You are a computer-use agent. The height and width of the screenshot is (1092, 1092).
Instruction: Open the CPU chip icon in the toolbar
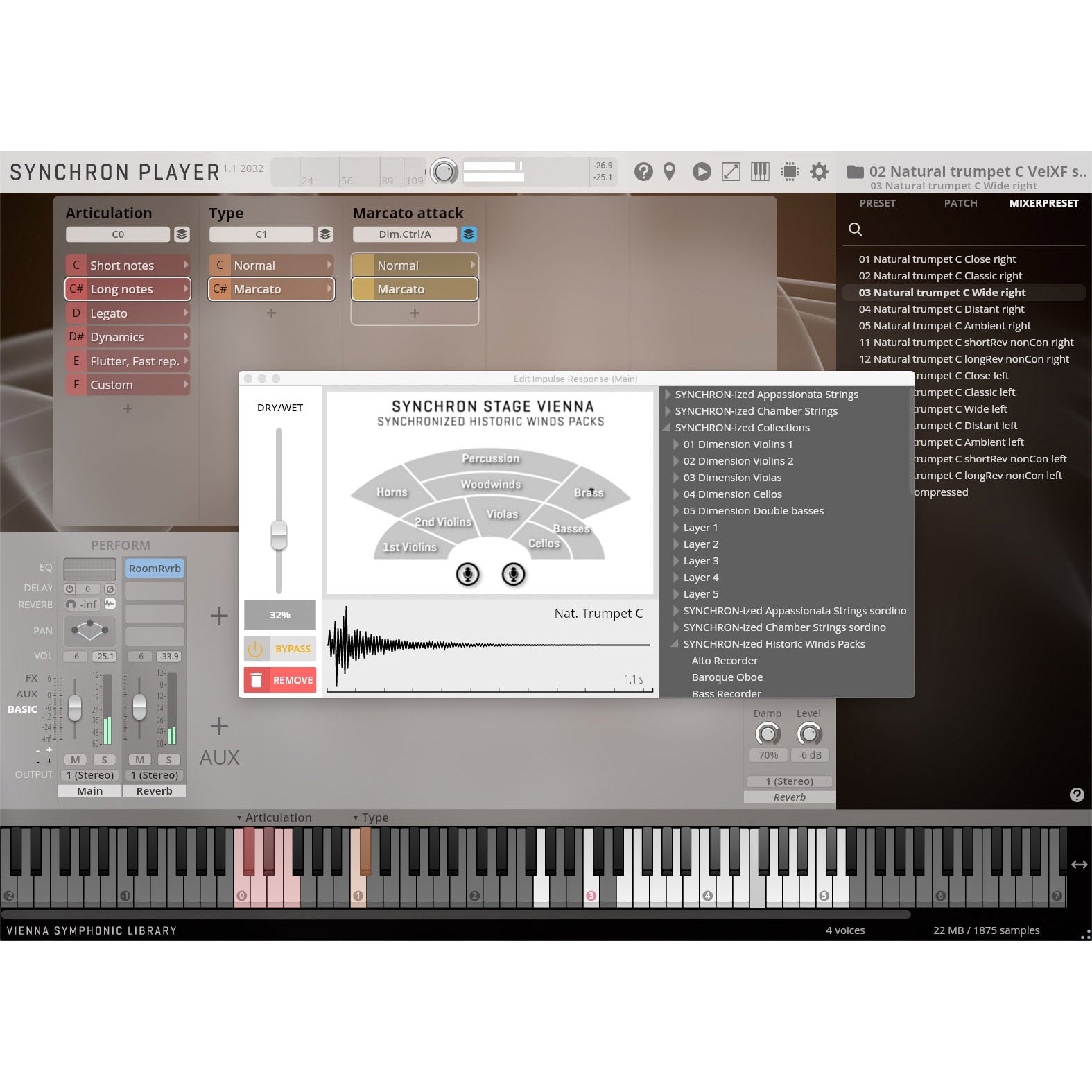pyautogui.click(x=790, y=171)
